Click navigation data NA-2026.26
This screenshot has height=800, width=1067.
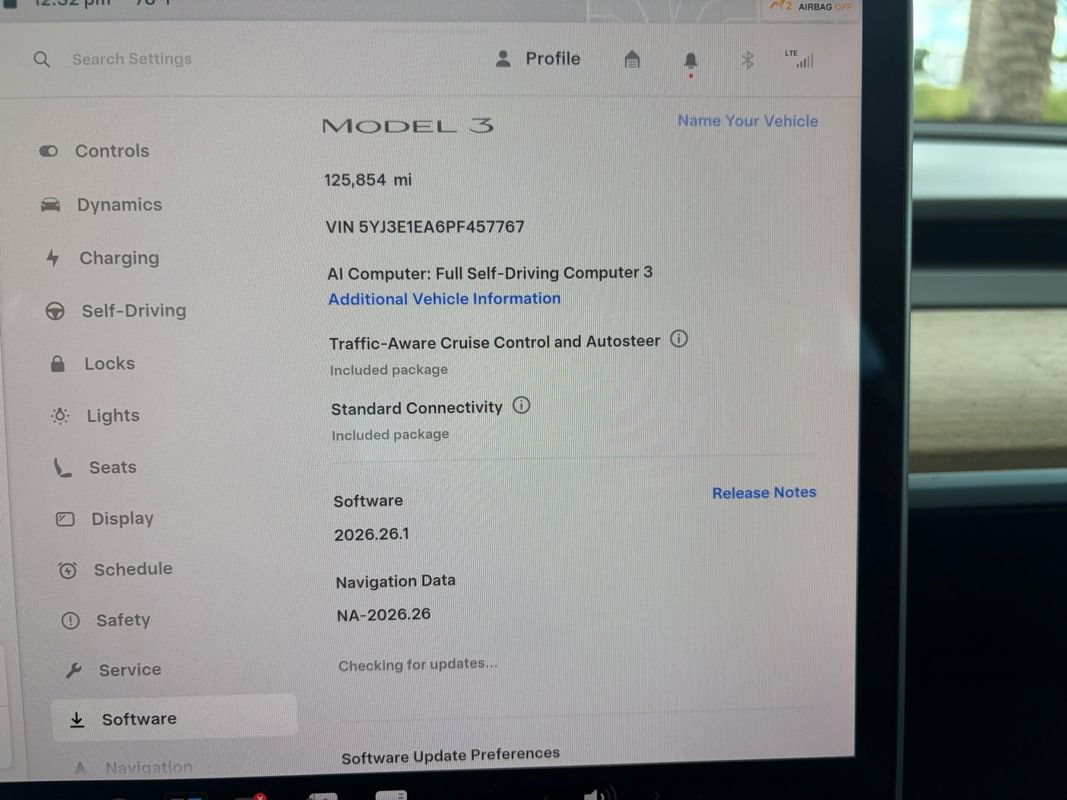pos(384,614)
